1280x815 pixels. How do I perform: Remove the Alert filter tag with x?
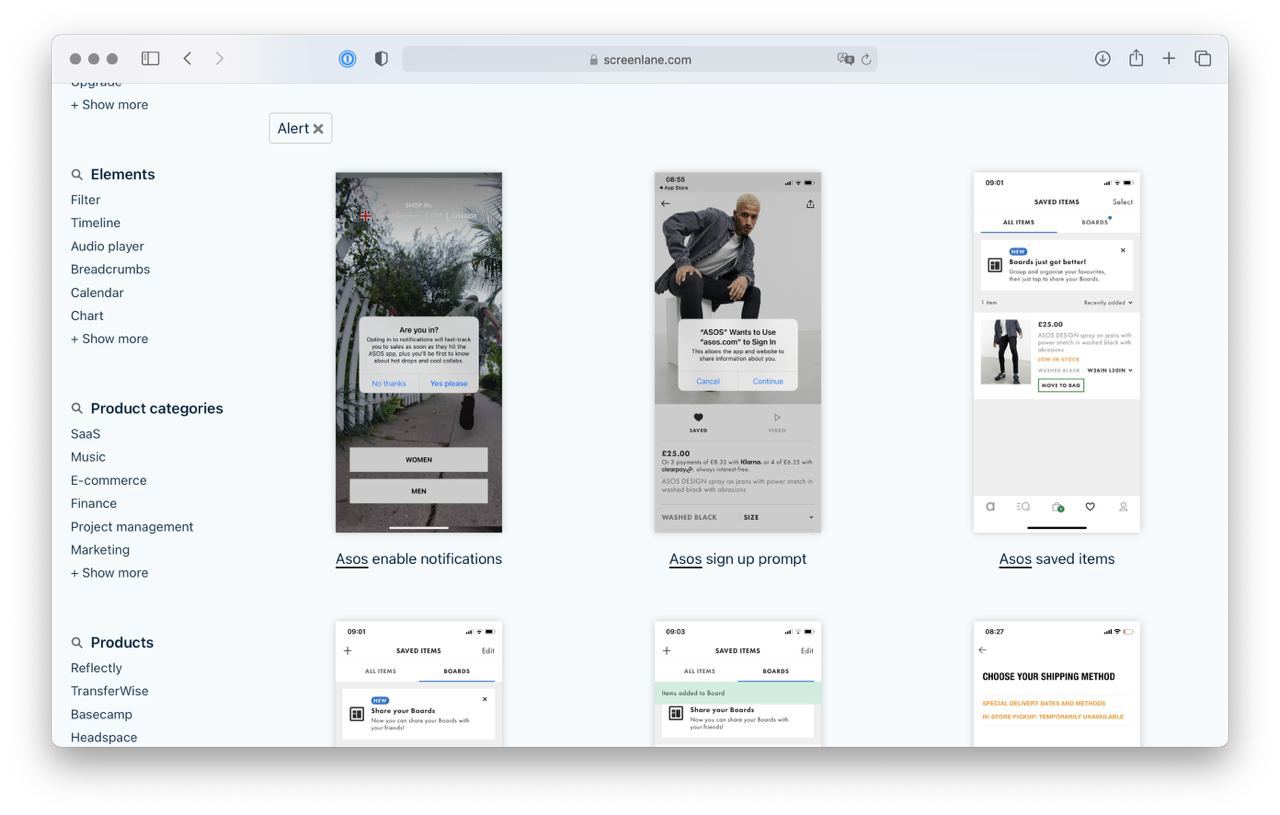click(x=318, y=128)
